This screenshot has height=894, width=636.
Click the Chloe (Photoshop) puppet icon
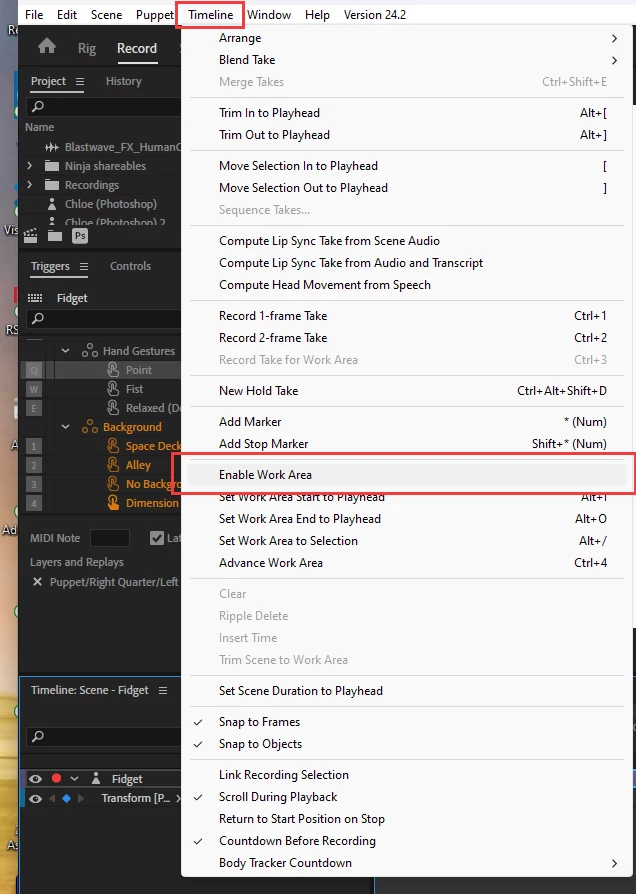point(52,204)
